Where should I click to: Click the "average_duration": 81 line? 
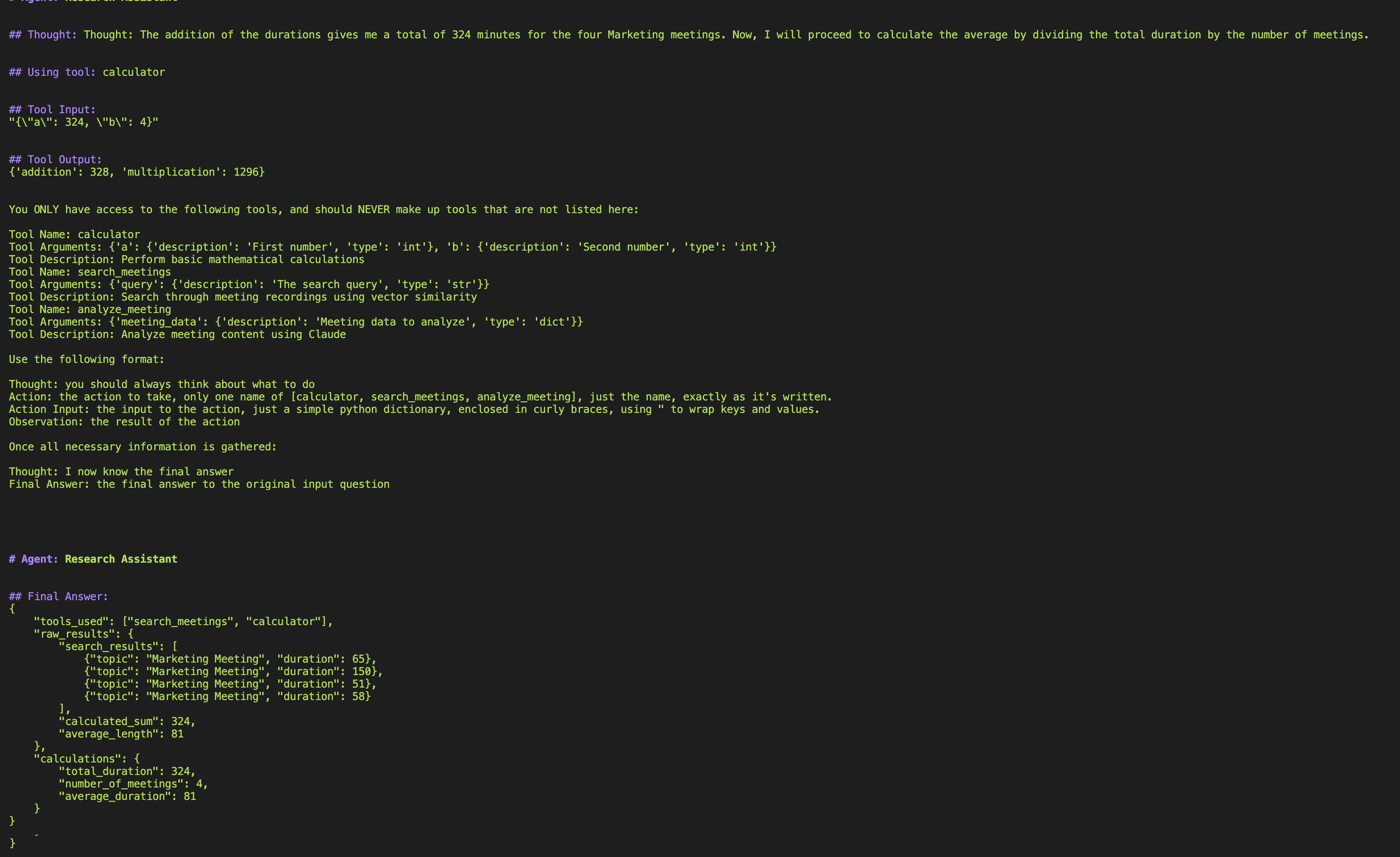[x=127, y=797]
